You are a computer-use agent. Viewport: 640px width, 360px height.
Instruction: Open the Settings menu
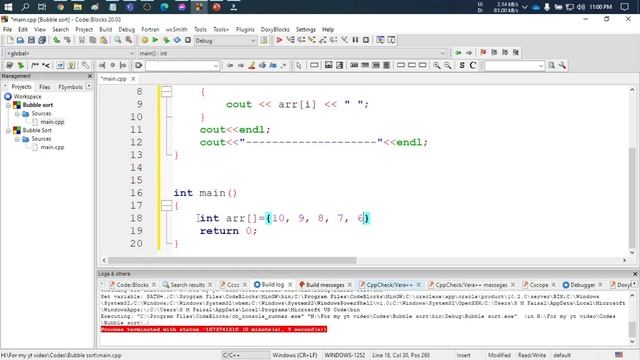pos(306,29)
